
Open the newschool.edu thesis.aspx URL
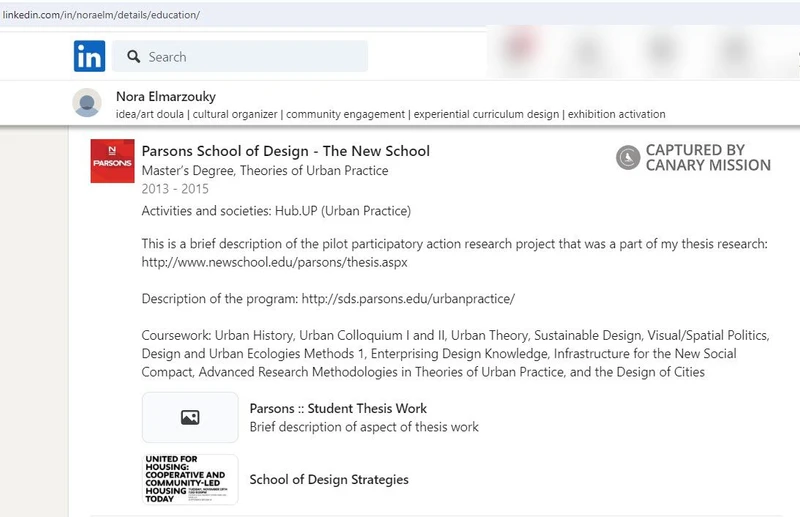[x=274, y=262]
